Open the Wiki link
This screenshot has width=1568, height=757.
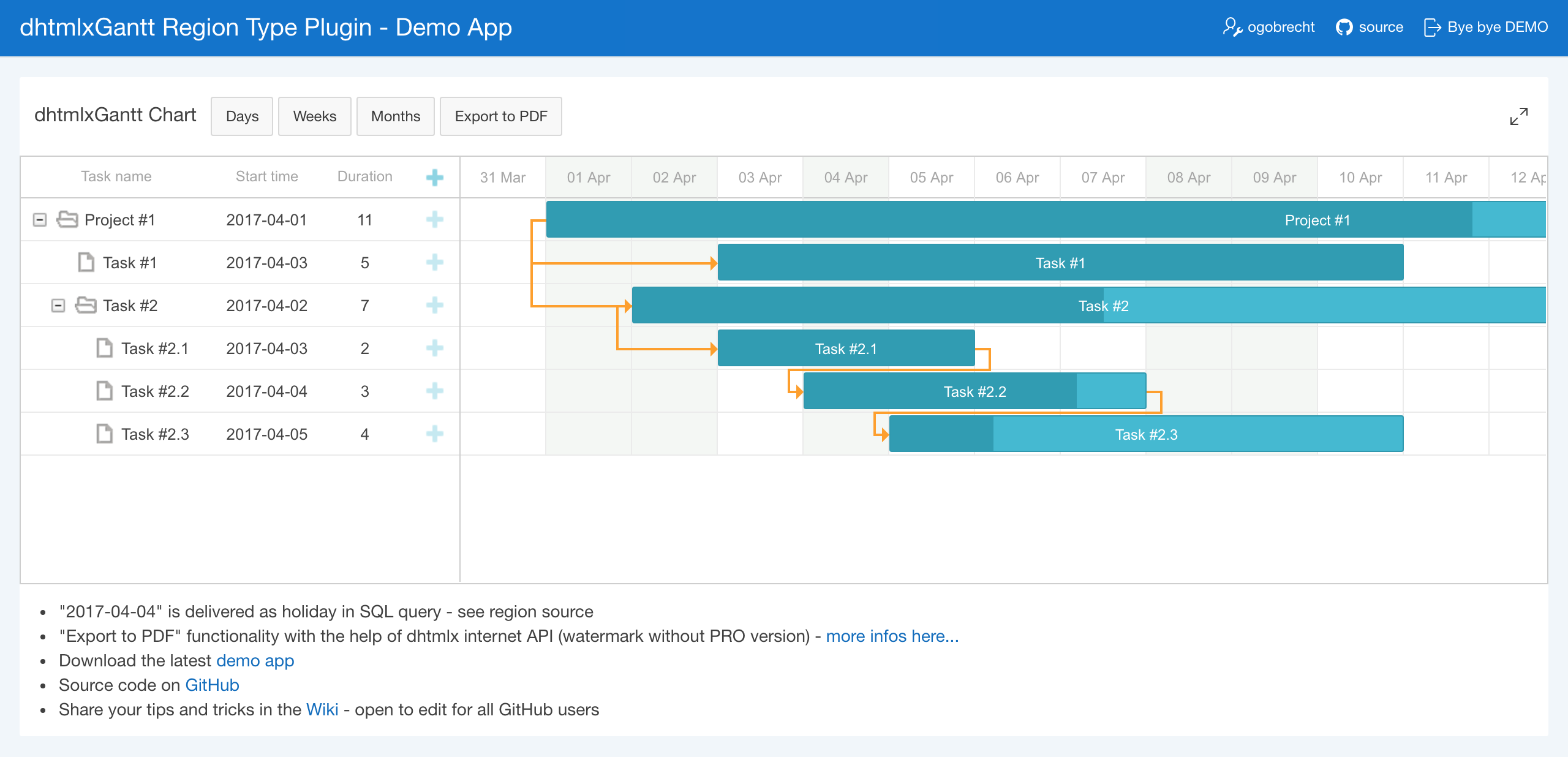[x=322, y=710]
